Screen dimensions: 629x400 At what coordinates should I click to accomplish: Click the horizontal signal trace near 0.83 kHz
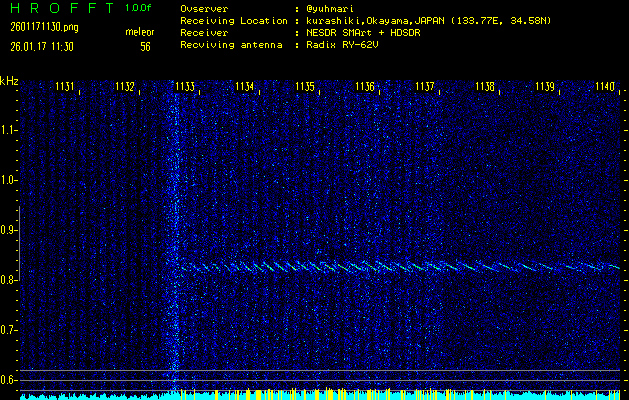[x=400, y=267]
